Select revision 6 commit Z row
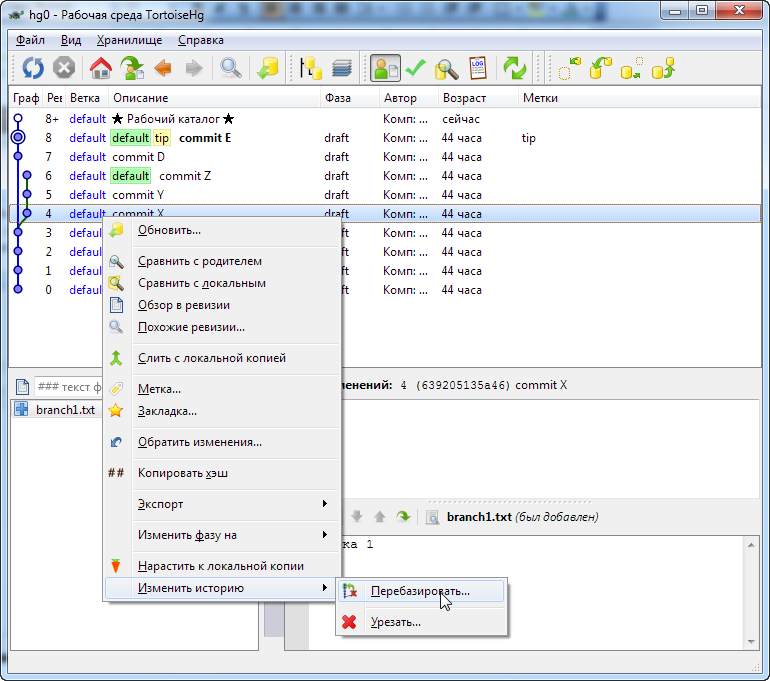Viewport: 770px width, 681px height. point(385,176)
